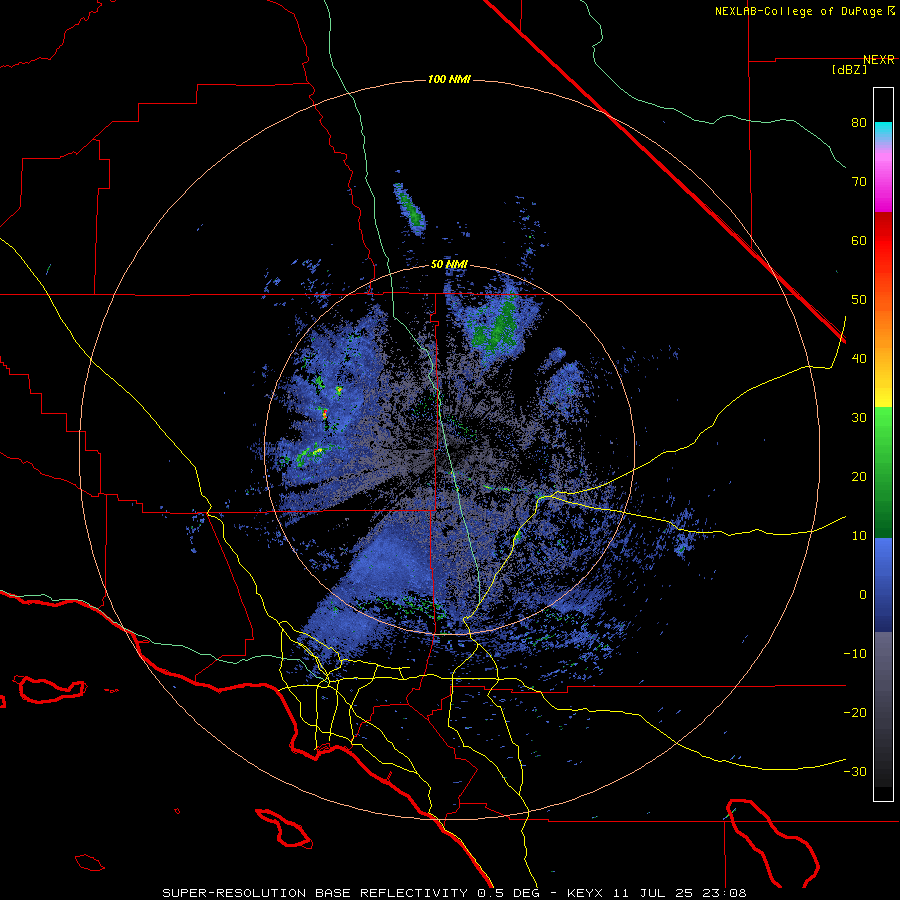Click the -10 value on the dBZ scale

pos(855,654)
